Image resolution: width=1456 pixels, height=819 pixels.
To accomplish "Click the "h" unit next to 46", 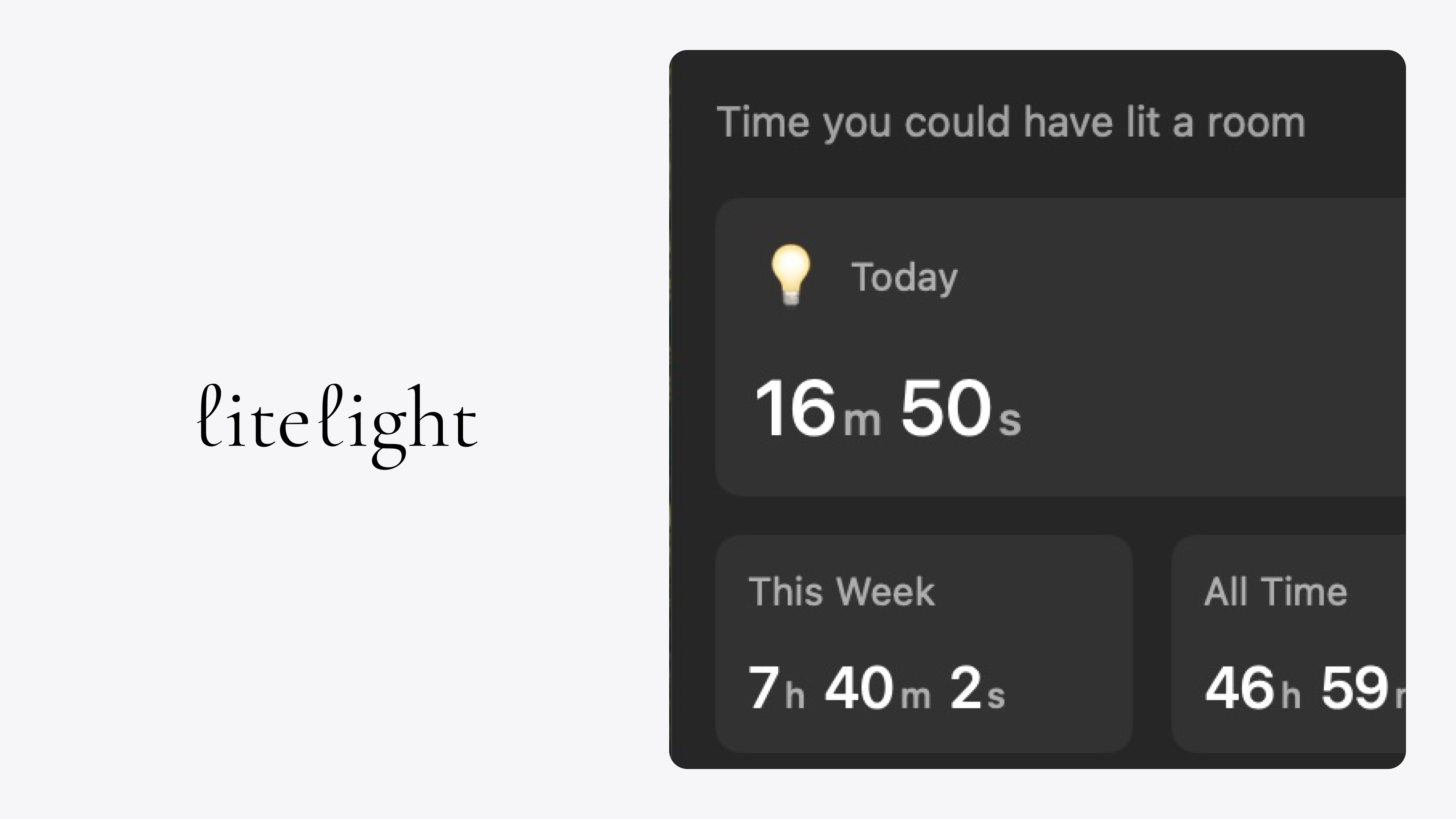I will (x=1290, y=695).
